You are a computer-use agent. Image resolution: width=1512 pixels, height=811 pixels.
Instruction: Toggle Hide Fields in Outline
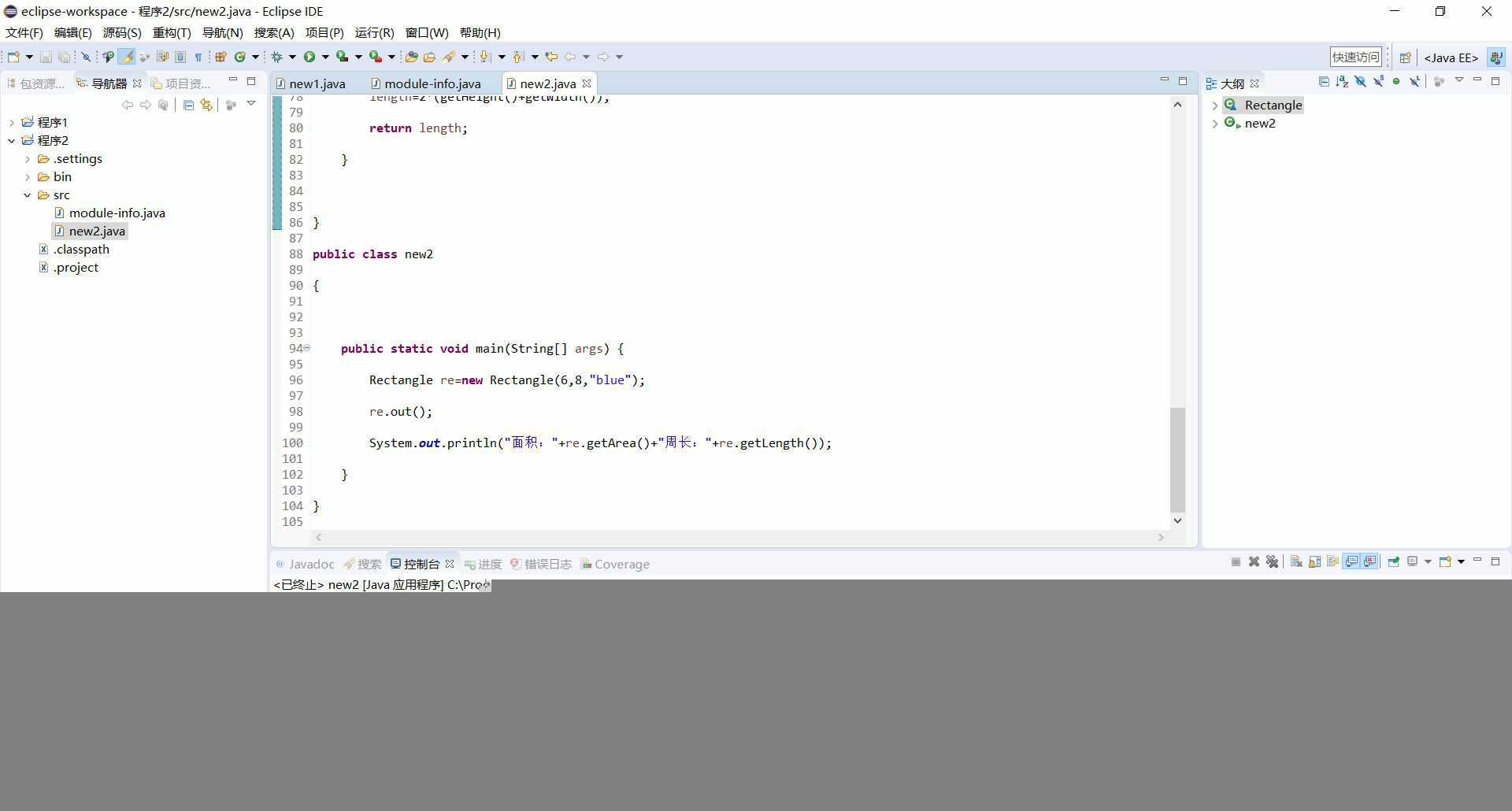pyautogui.click(x=1360, y=82)
